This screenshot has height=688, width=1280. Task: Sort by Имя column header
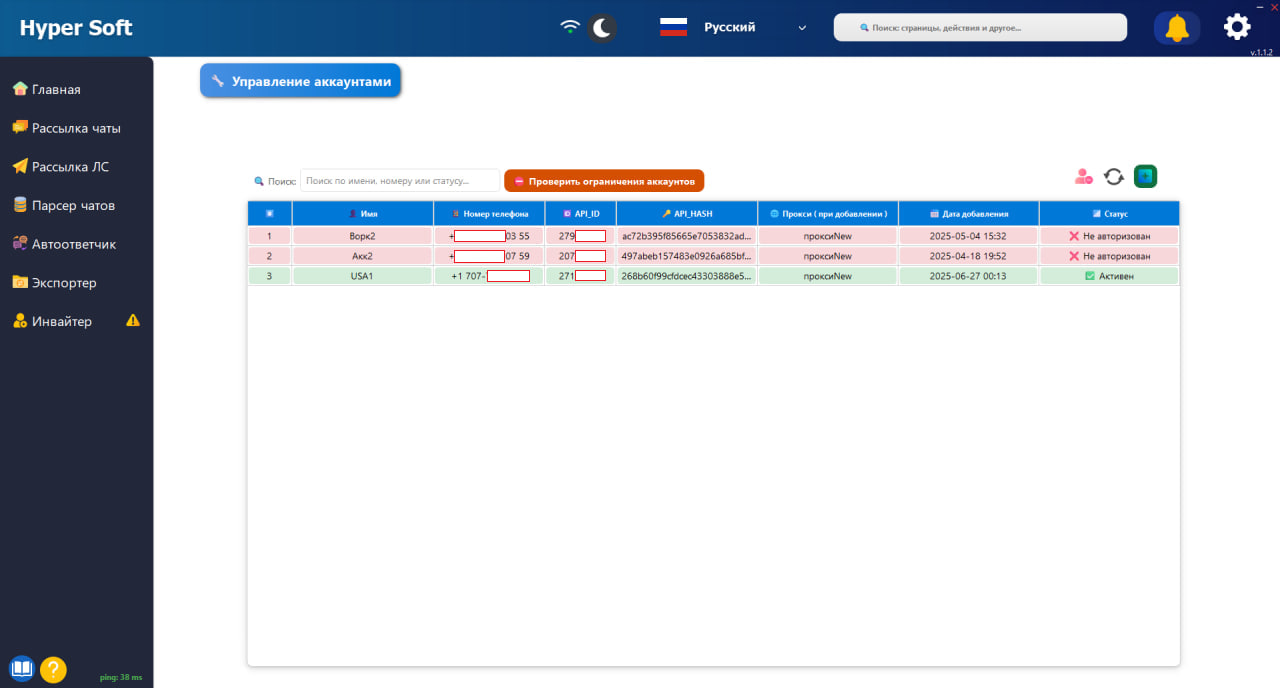(362, 214)
